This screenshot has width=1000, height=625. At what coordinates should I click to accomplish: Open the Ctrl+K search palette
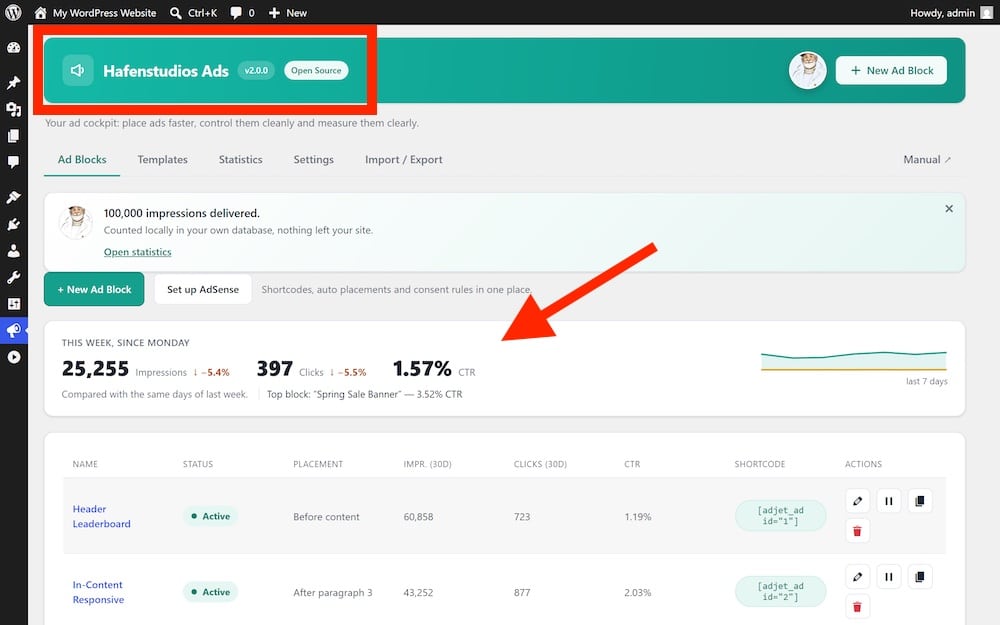click(x=194, y=13)
